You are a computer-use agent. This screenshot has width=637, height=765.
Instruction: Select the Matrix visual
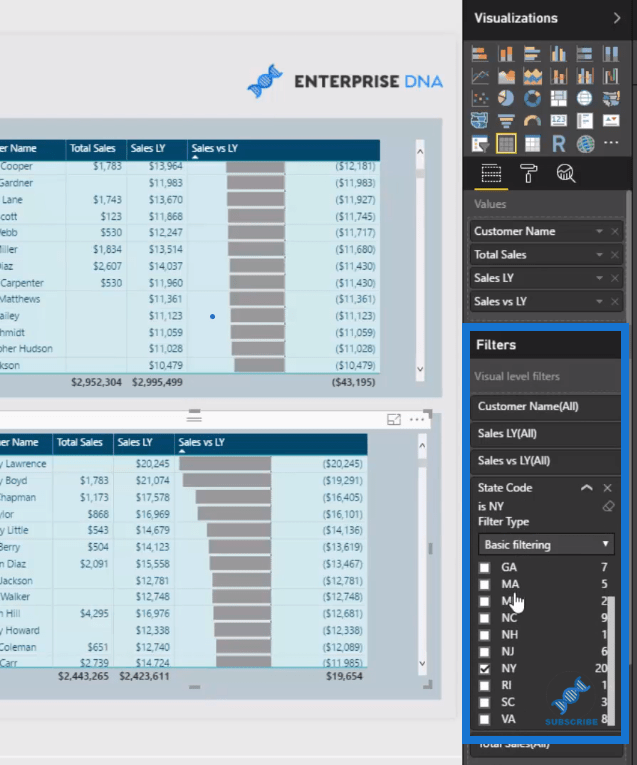point(532,144)
